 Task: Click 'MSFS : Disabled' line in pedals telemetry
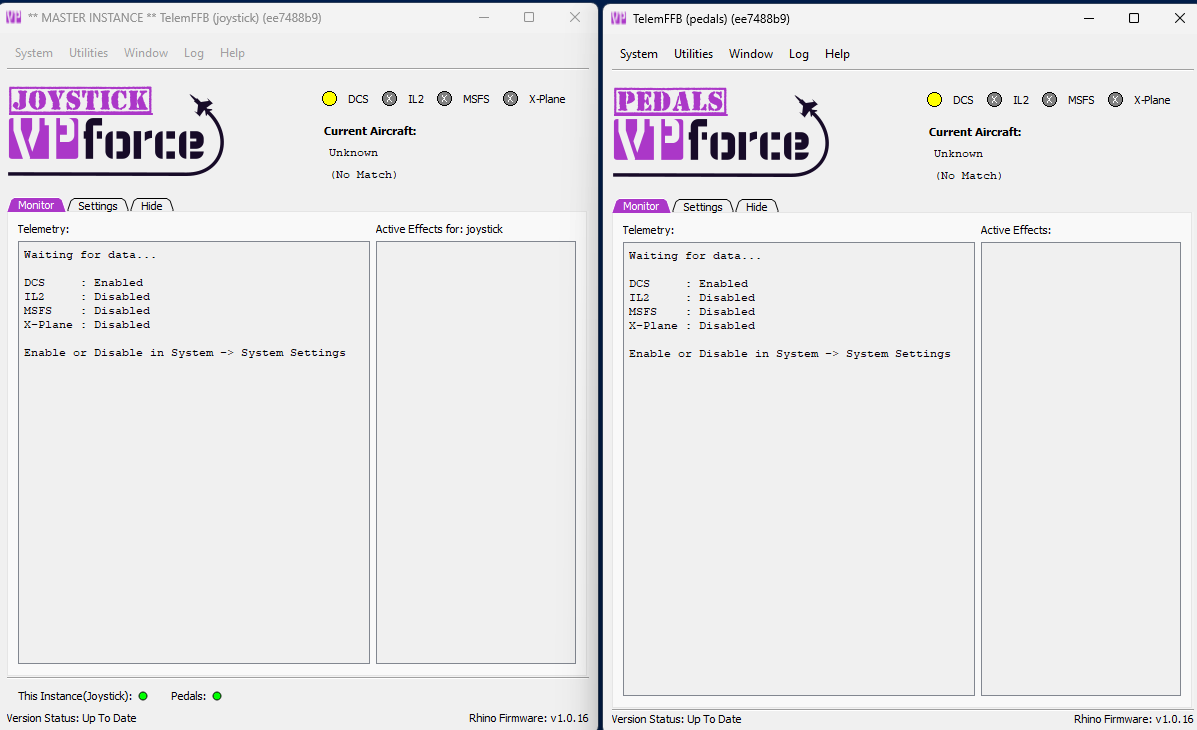pos(692,312)
